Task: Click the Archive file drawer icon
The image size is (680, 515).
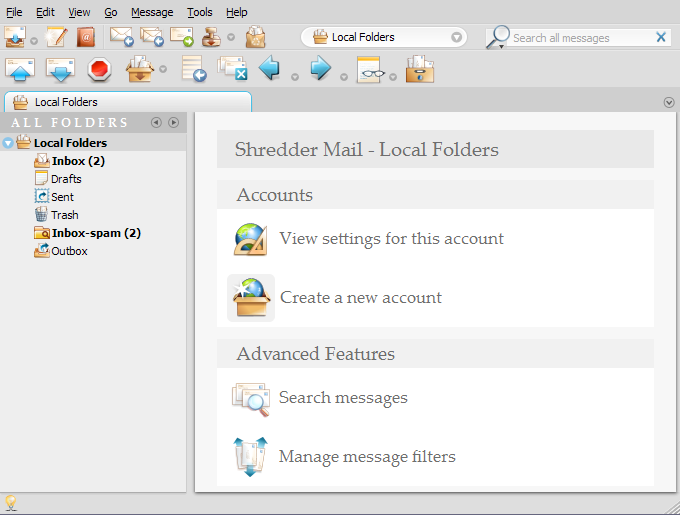Action: pos(420,69)
